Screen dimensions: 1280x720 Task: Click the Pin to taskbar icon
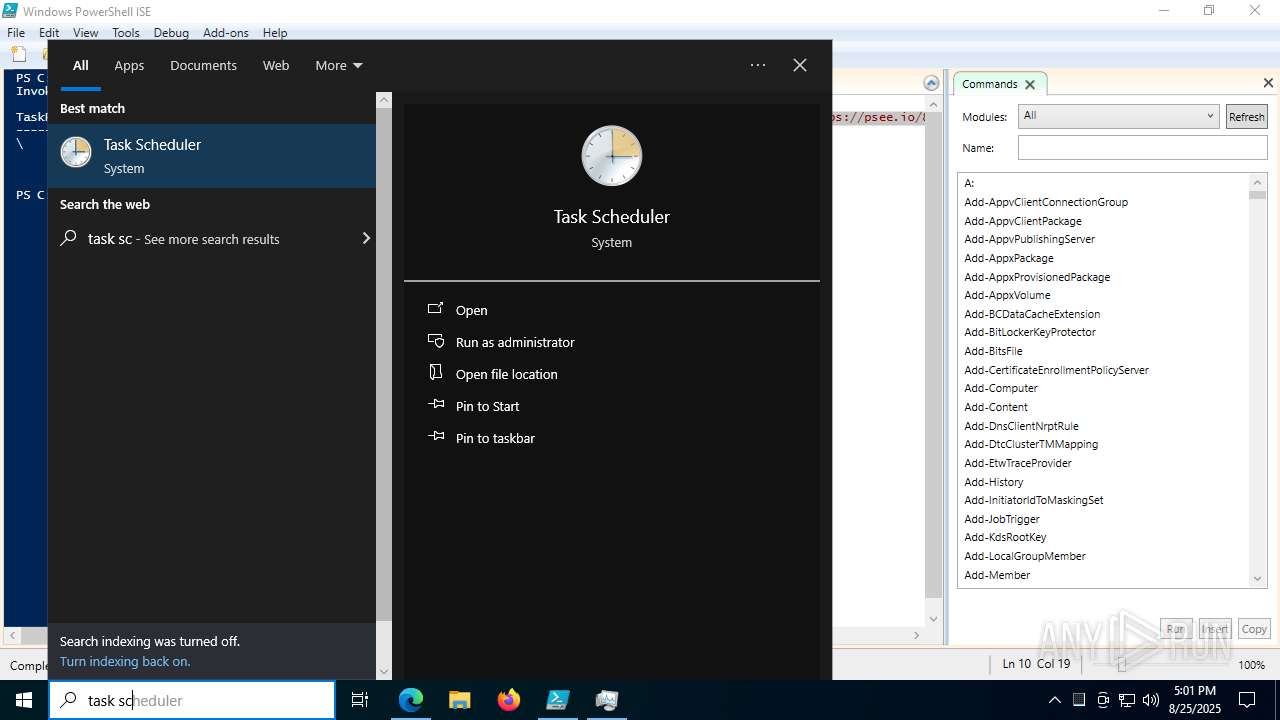[436, 437]
